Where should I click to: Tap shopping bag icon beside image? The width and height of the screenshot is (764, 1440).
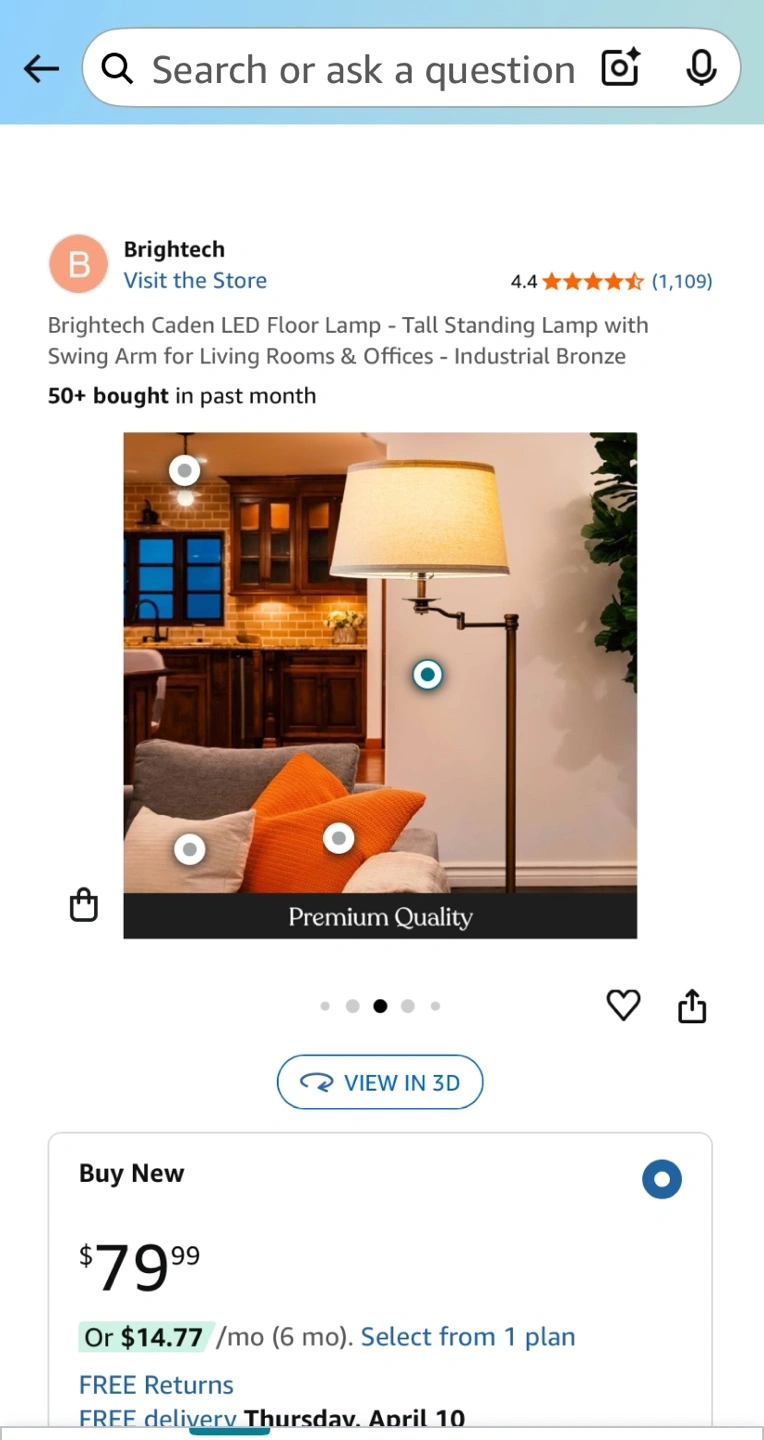84,904
